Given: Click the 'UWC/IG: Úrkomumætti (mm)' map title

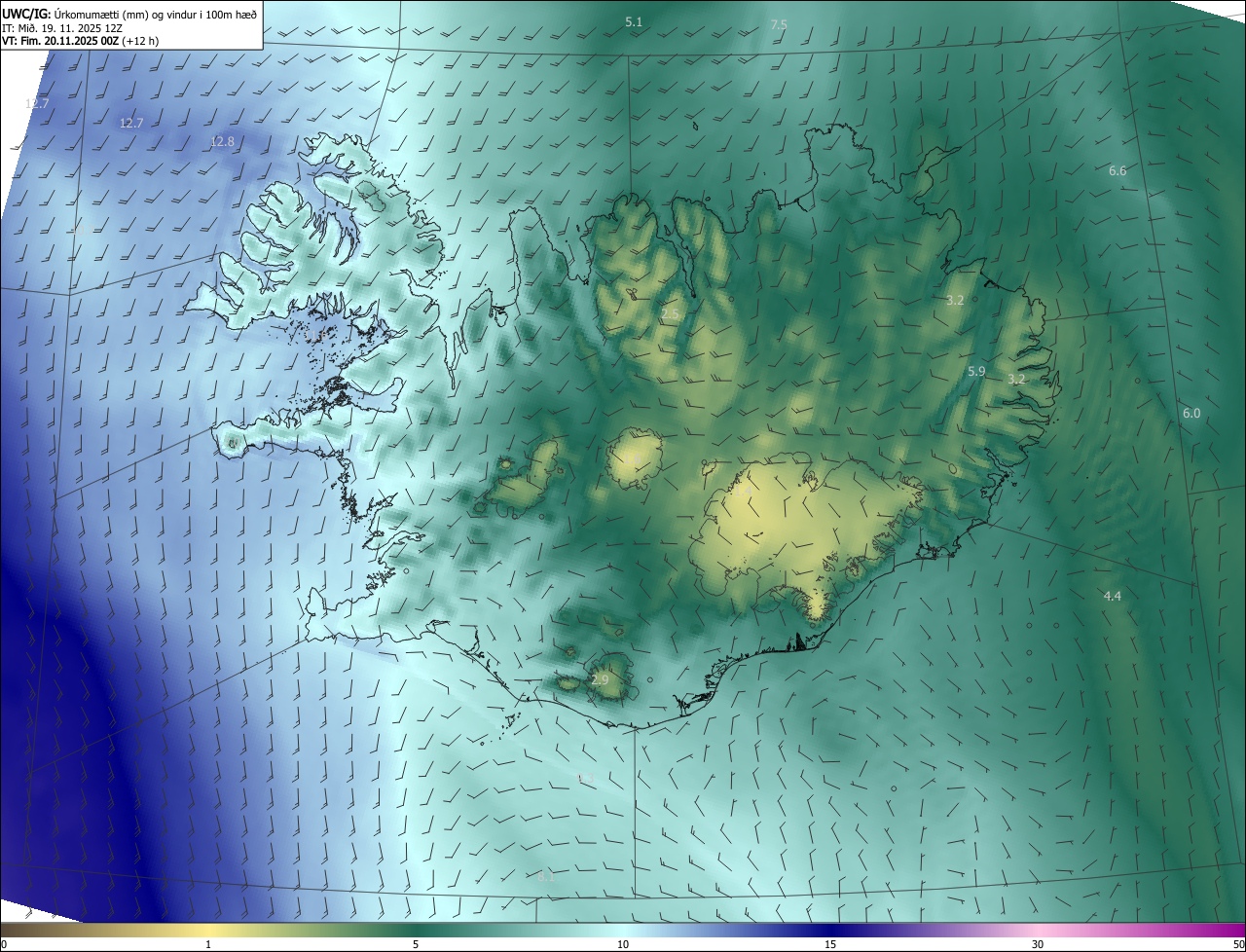Looking at the screenshot, I should pos(129,13).
